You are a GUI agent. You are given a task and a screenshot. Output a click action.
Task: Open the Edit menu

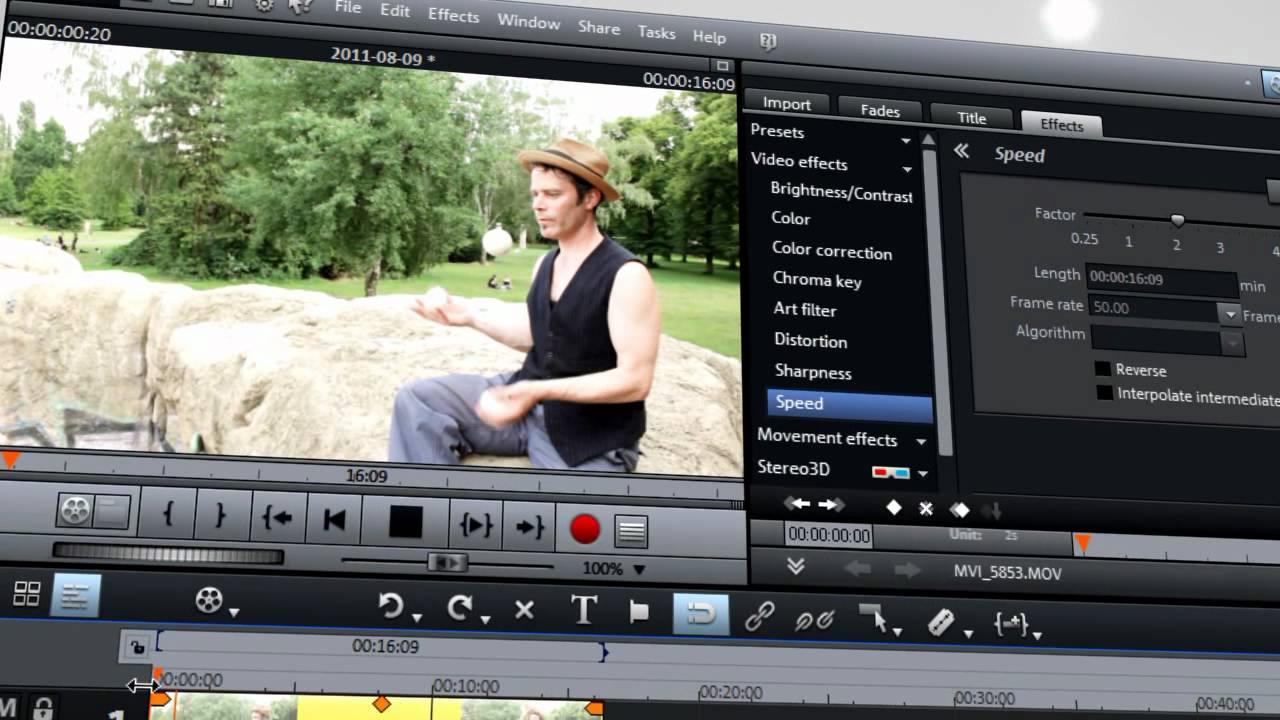395,10
